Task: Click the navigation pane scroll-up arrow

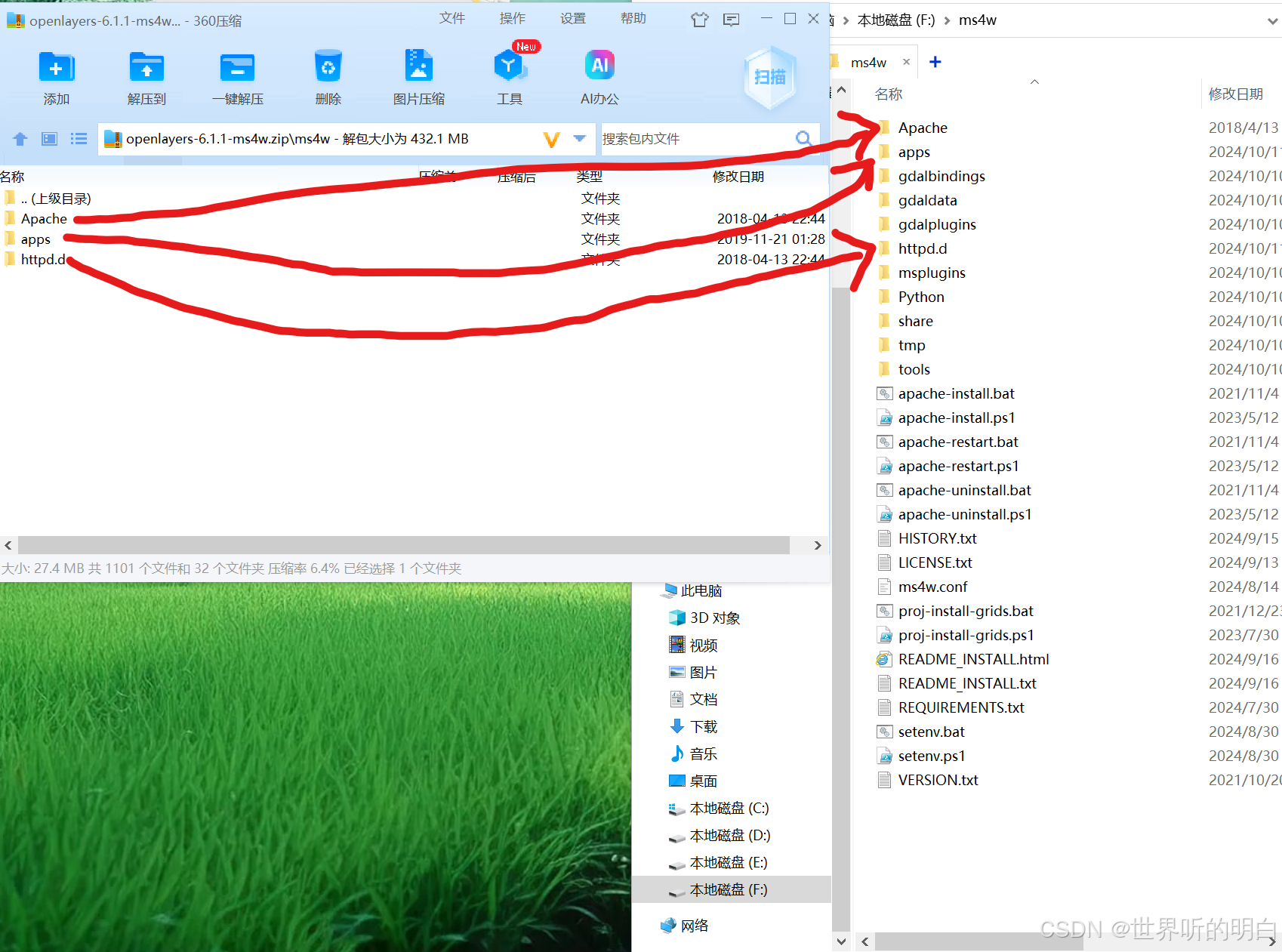Action: 841,91
